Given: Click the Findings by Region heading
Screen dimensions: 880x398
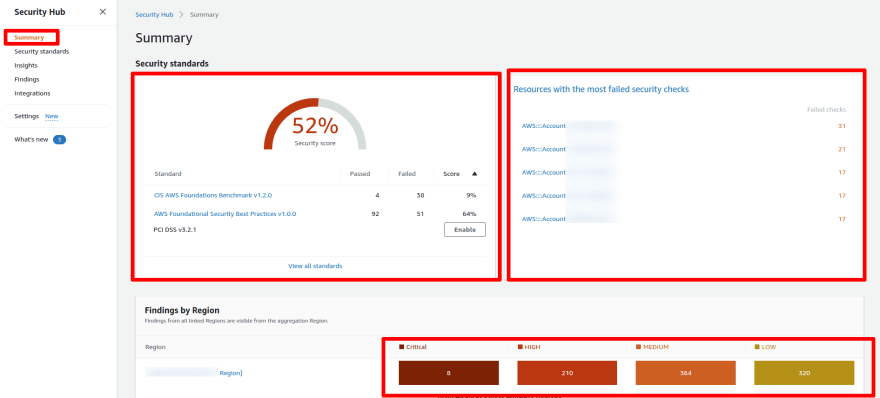Looking at the screenshot, I should point(182,310).
